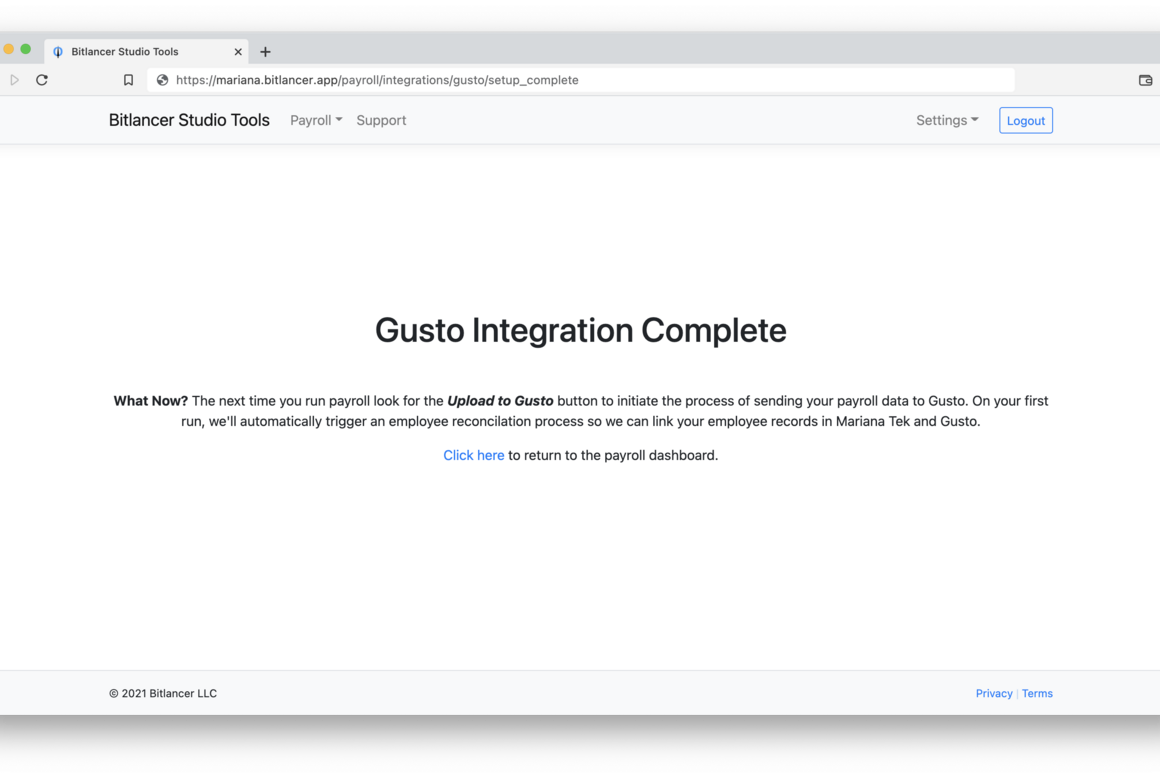Screen dimensions: 1160x778
Task: Open the Bitlancer Studio Tools home link
Action: 189,120
